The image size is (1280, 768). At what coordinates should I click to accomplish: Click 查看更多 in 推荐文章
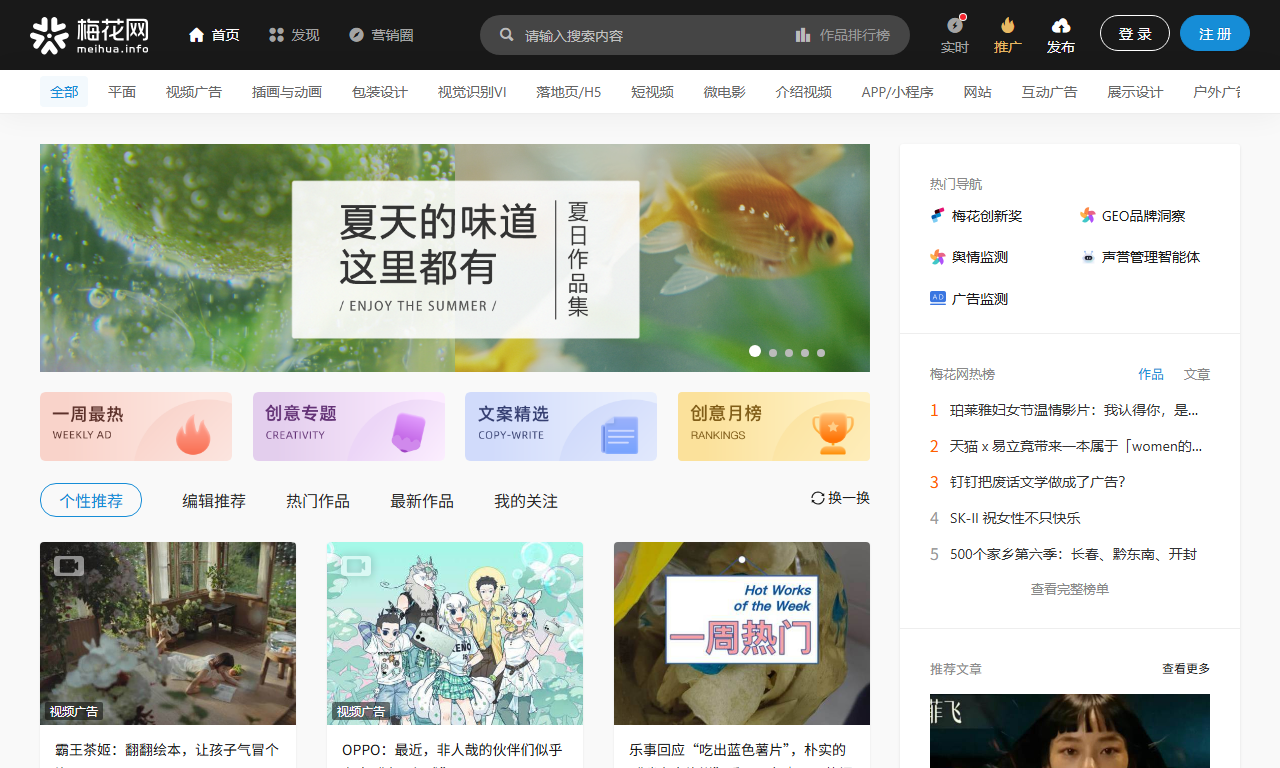(x=1186, y=669)
